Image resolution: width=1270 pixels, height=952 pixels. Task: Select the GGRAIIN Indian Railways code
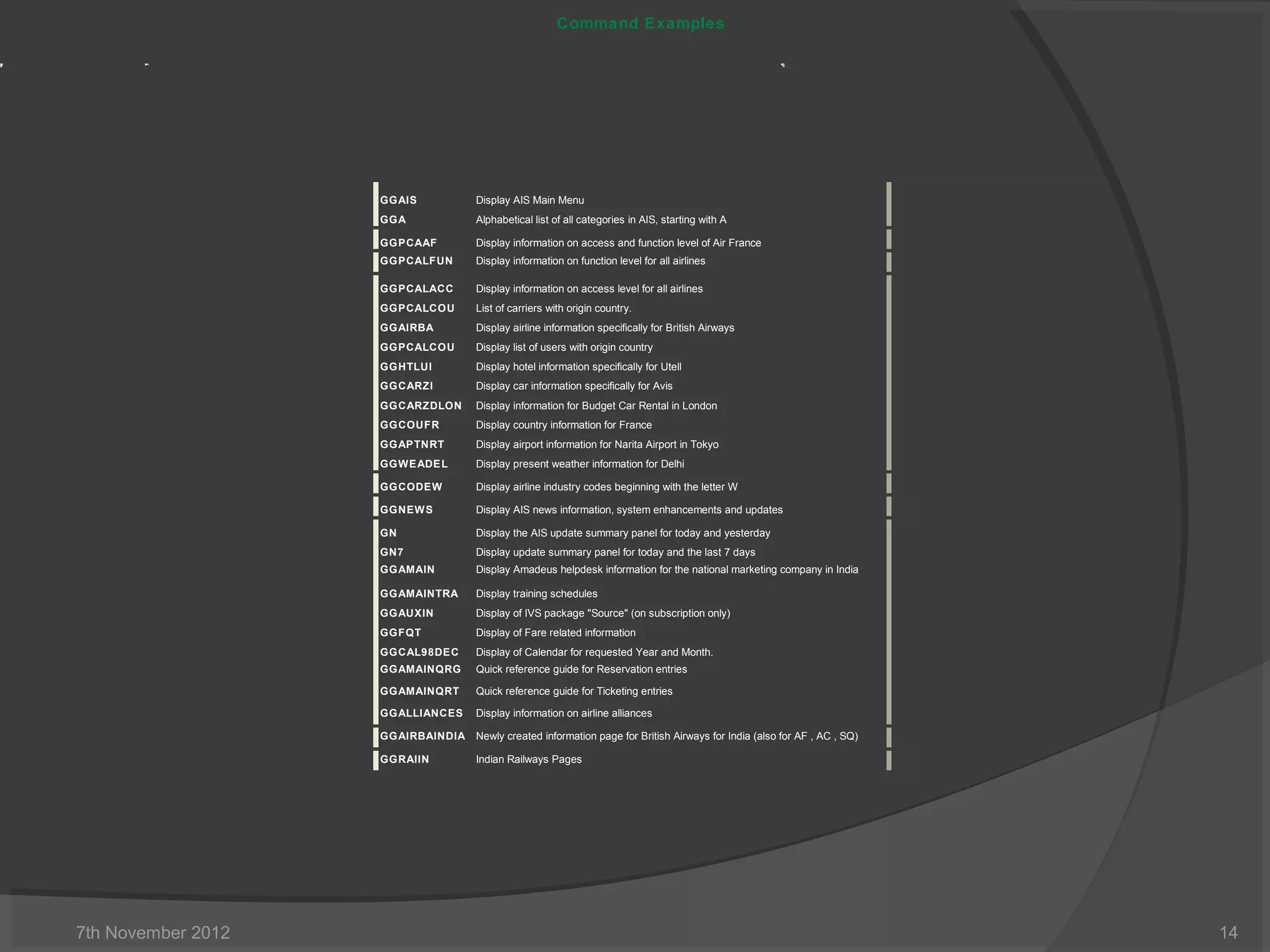[404, 759]
